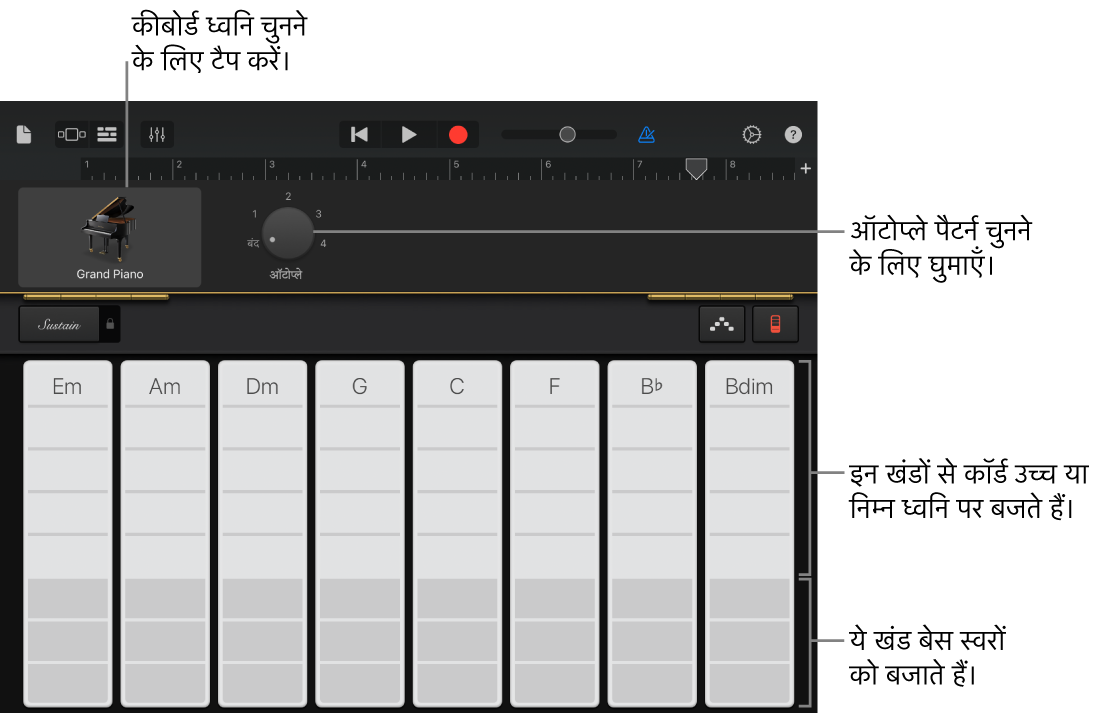Lock sustain with padlock icon
Screen dimensions: 1099x713
coord(110,325)
